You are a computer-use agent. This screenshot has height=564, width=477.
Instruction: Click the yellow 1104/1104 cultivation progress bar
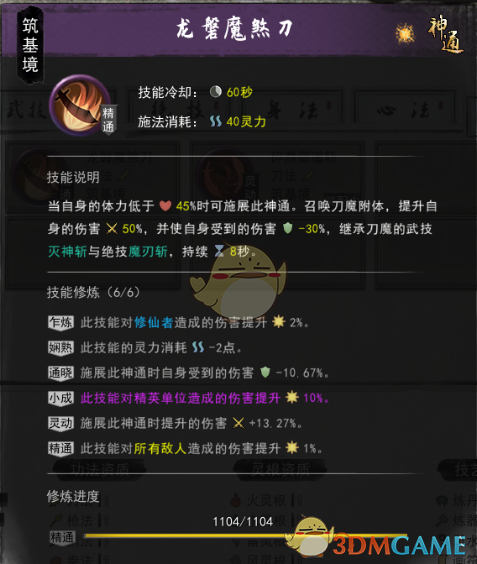[245, 536]
